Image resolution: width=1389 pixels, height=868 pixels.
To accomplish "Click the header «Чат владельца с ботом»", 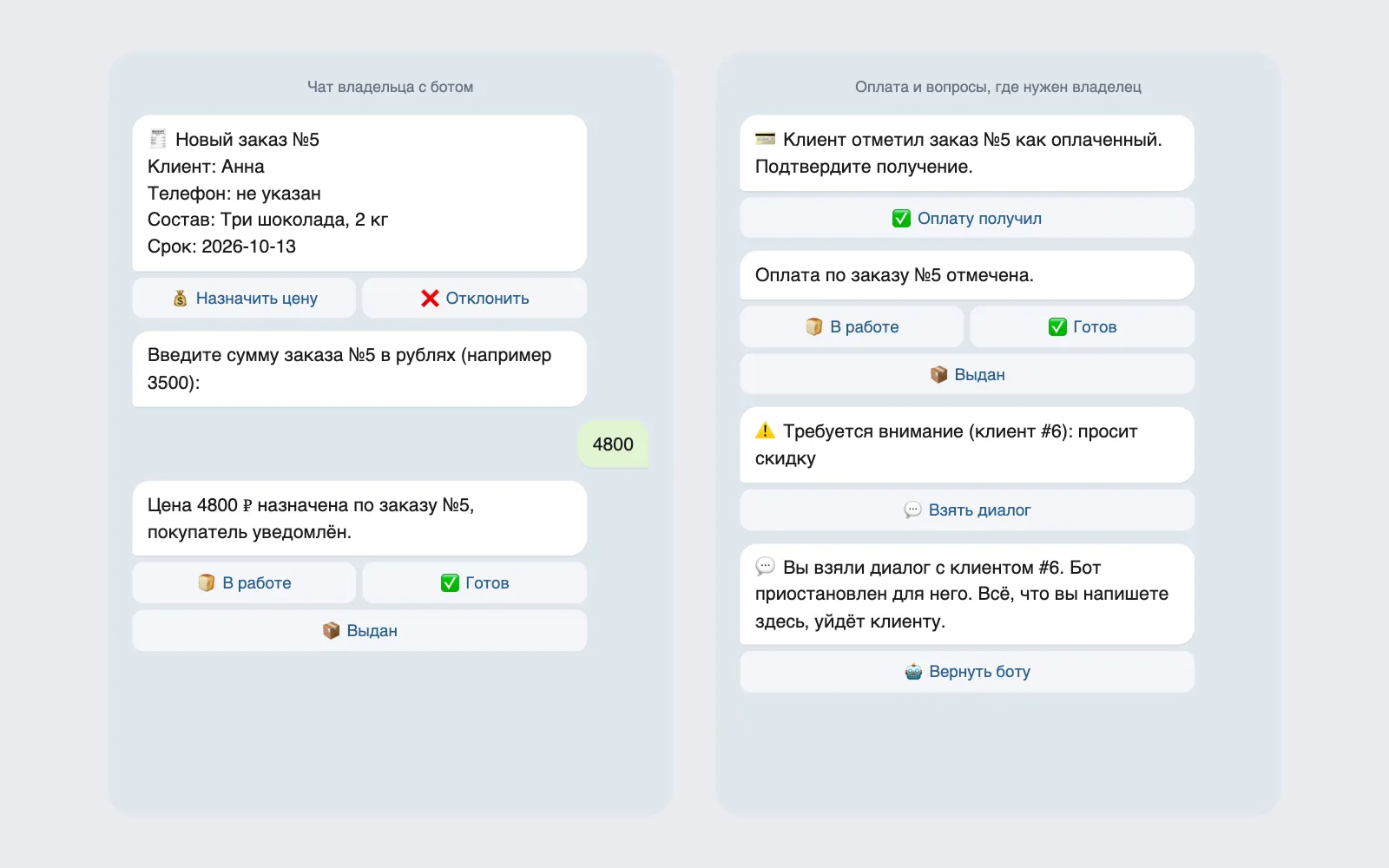I will point(391,87).
